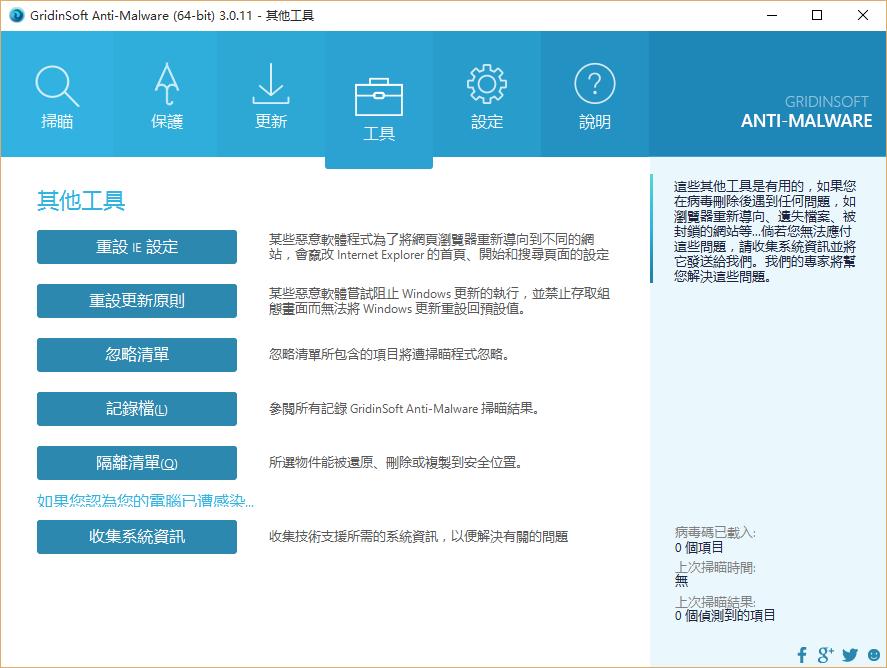Viewport: 887px width, 668px height.
Task: Open the umbrella Protect (保護) section
Action: pyautogui.click(x=167, y=88)
